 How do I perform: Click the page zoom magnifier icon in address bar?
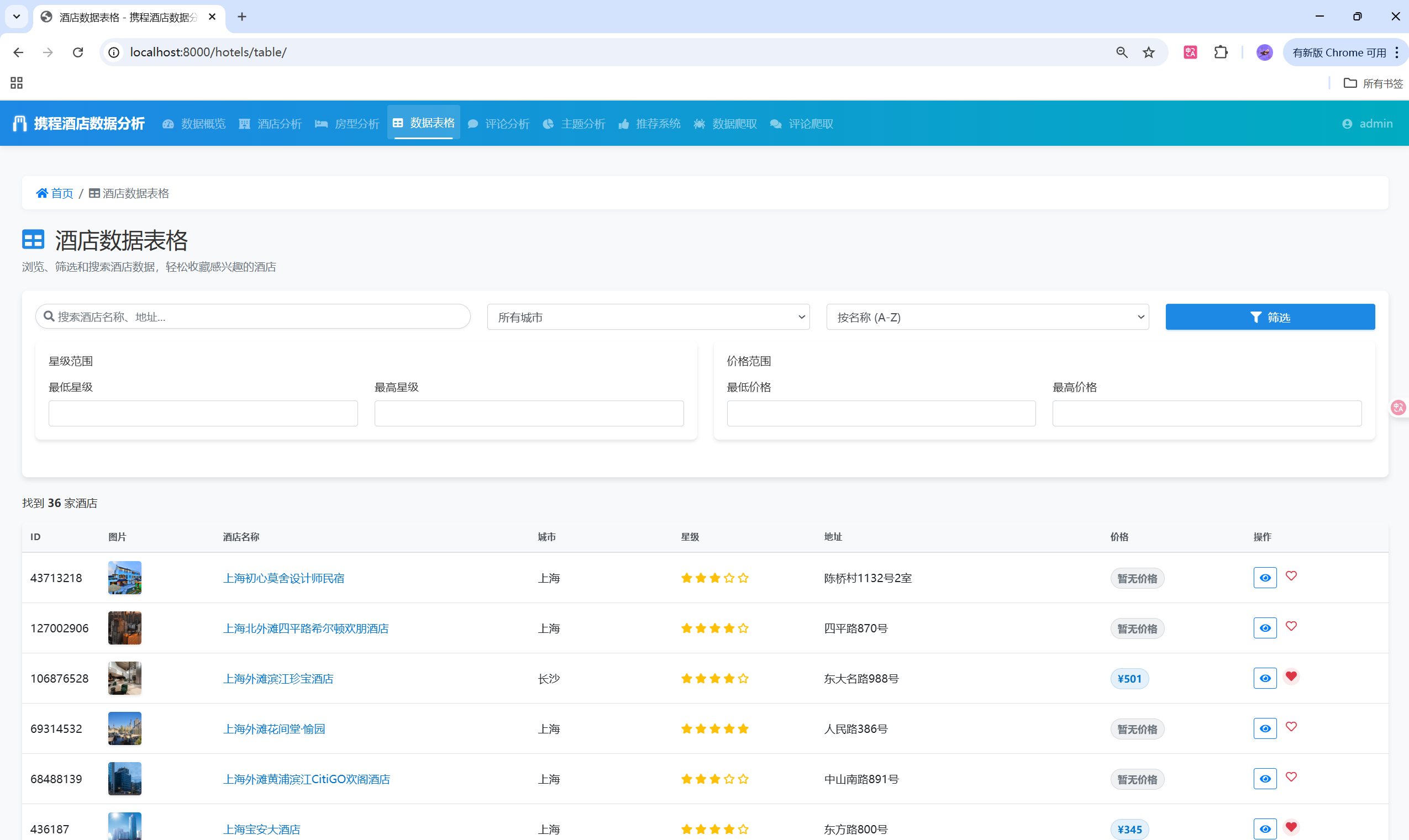(1121, 52)
